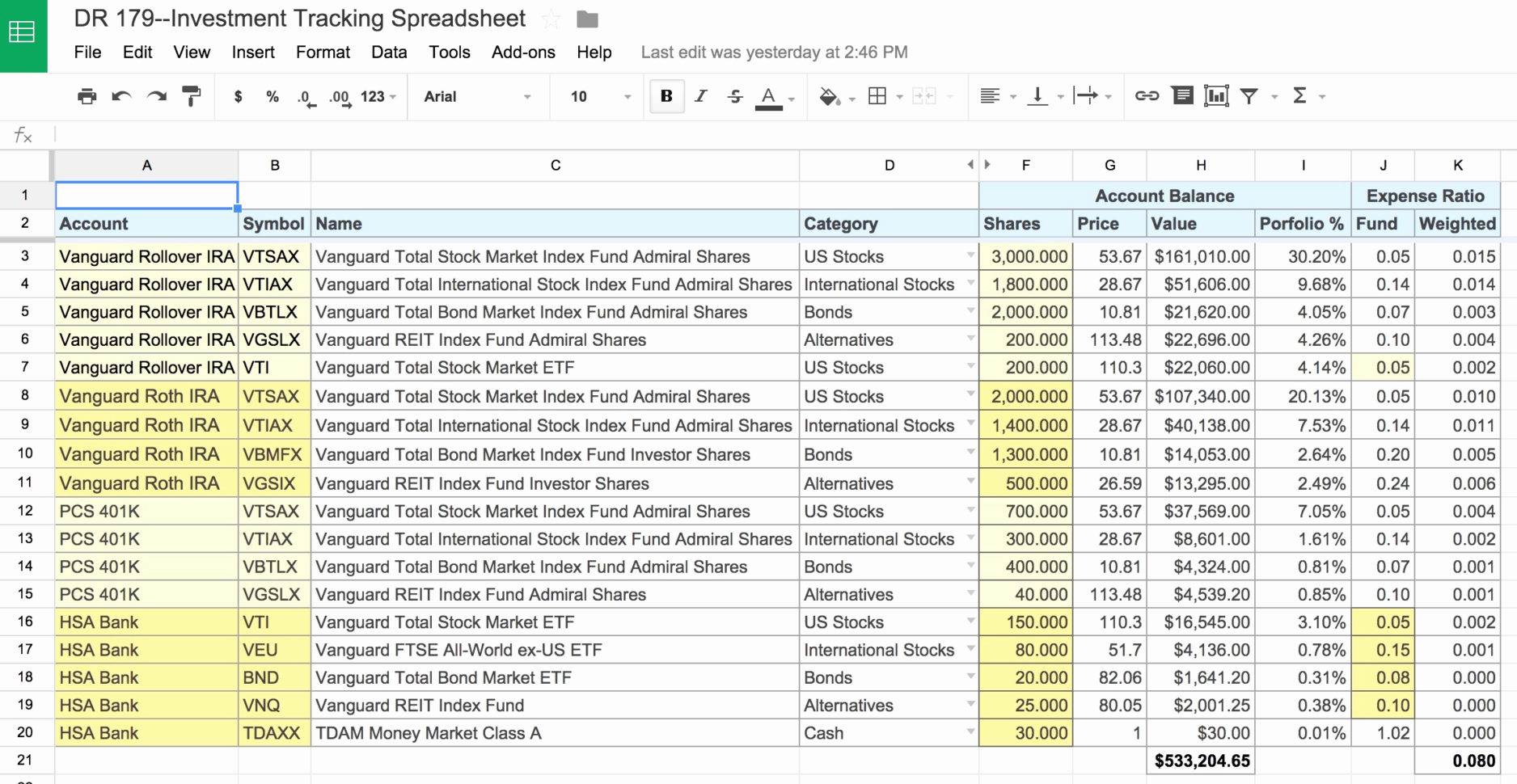The width and height of the screenshot is (1517, 784).
Task: Open the Add-ons menu
Action: [x=522, y=52]
